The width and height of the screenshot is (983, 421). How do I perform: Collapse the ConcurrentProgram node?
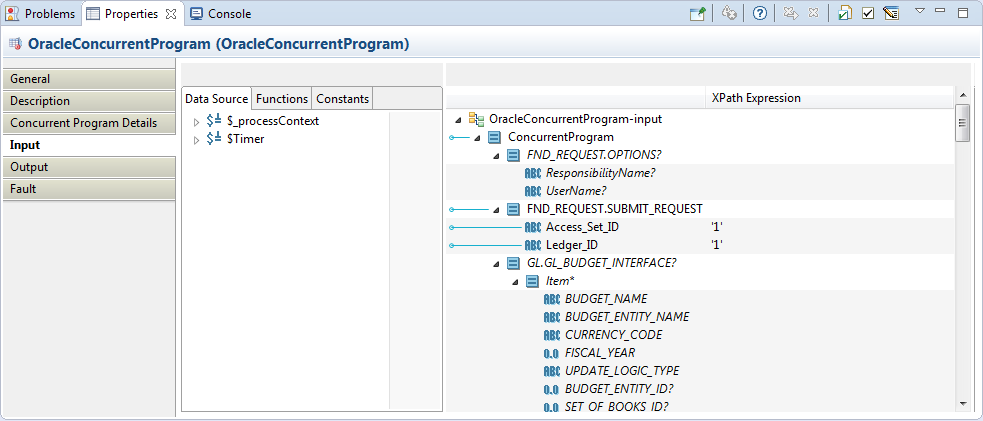tap(477, 137)
